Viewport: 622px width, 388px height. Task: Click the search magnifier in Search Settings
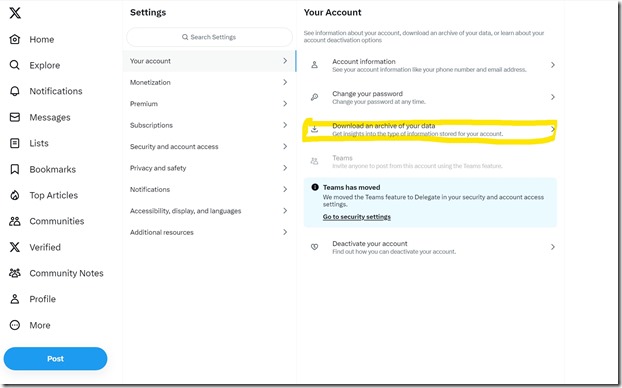pos(185,37)
